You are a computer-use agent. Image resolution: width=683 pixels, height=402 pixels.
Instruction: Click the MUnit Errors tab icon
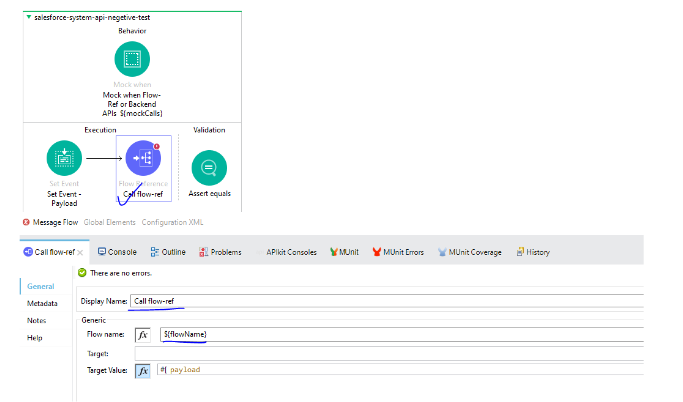click(x=377, y=252)
